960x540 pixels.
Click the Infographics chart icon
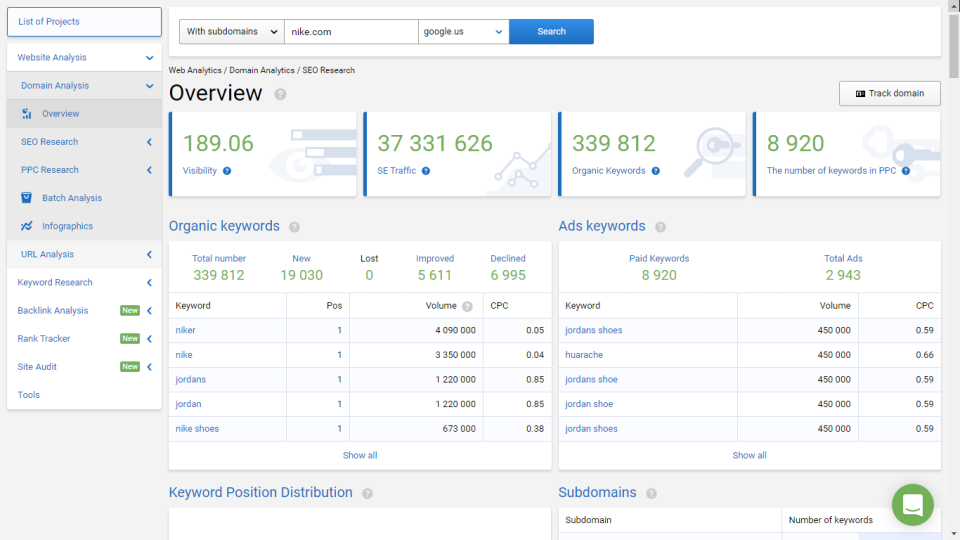28,226
